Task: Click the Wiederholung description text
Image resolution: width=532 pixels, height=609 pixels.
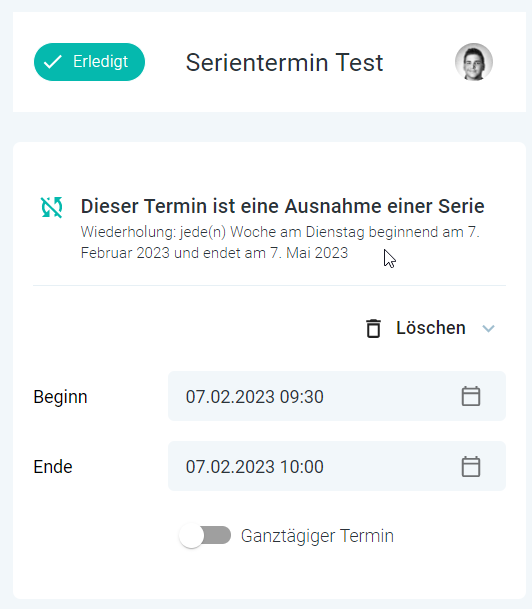Action: 280,242
